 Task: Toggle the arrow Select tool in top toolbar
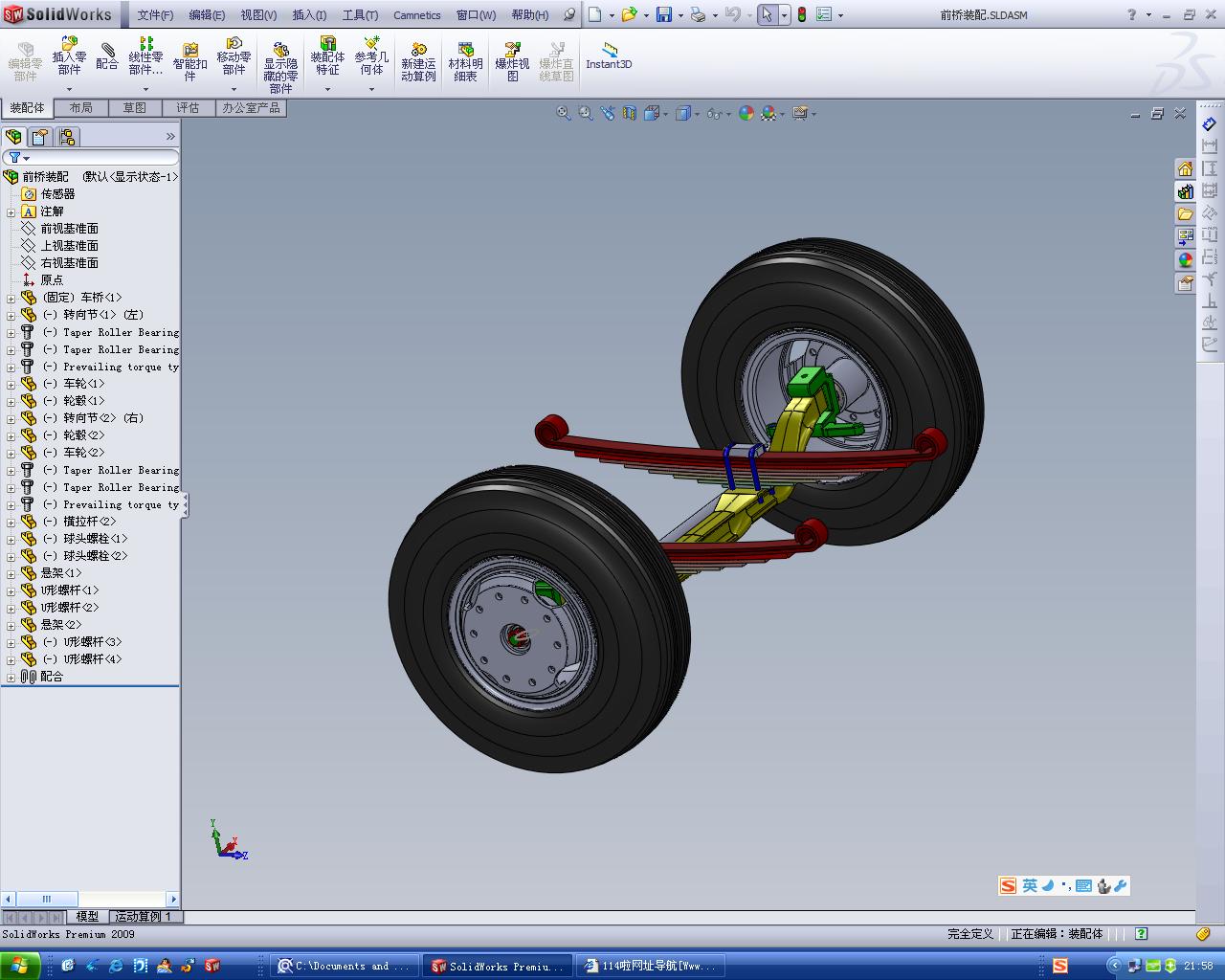[x=767, y=14]
